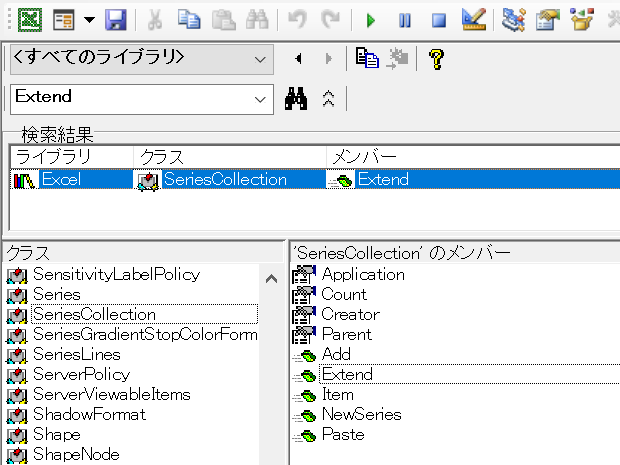The image size is (620, 465).
Task: Click the Save icon in toolbar
Action: 115,19
